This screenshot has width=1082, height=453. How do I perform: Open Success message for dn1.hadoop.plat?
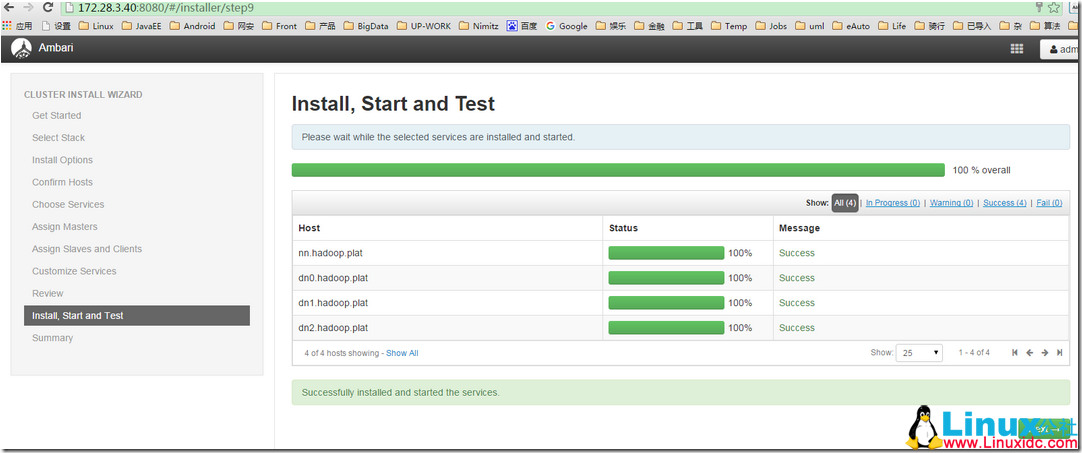tap(797, 302)
